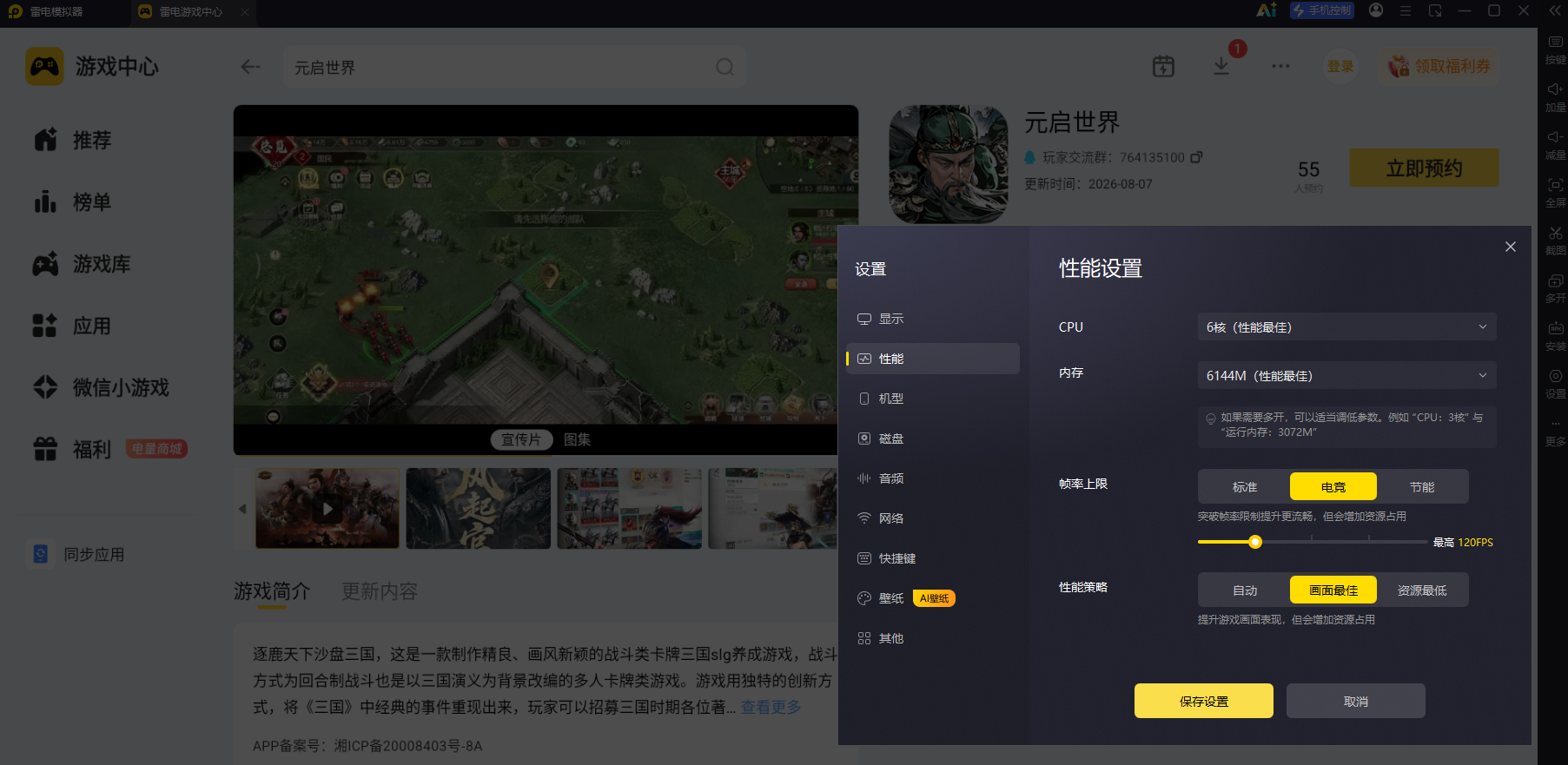
Task: Open 设置 from the right side toolbar
Action: (x=1555, y=384)
